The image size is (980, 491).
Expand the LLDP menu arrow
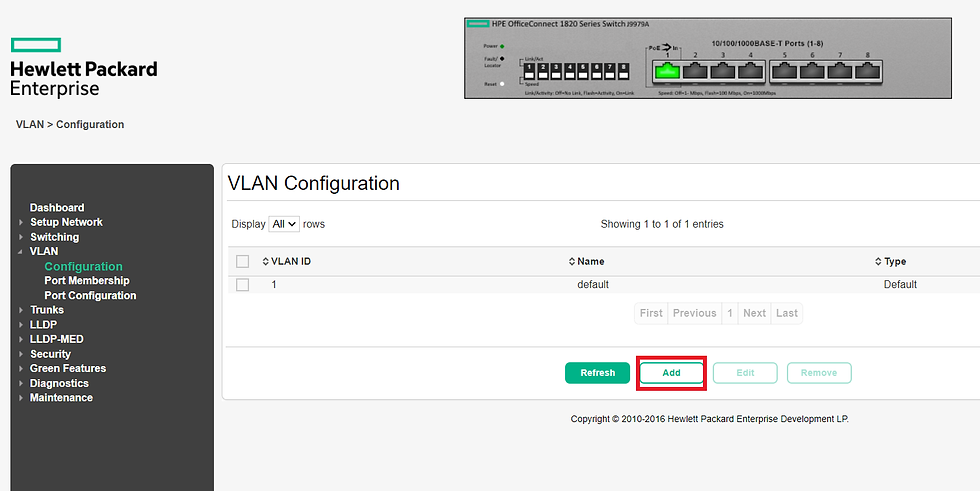(21, 325)
